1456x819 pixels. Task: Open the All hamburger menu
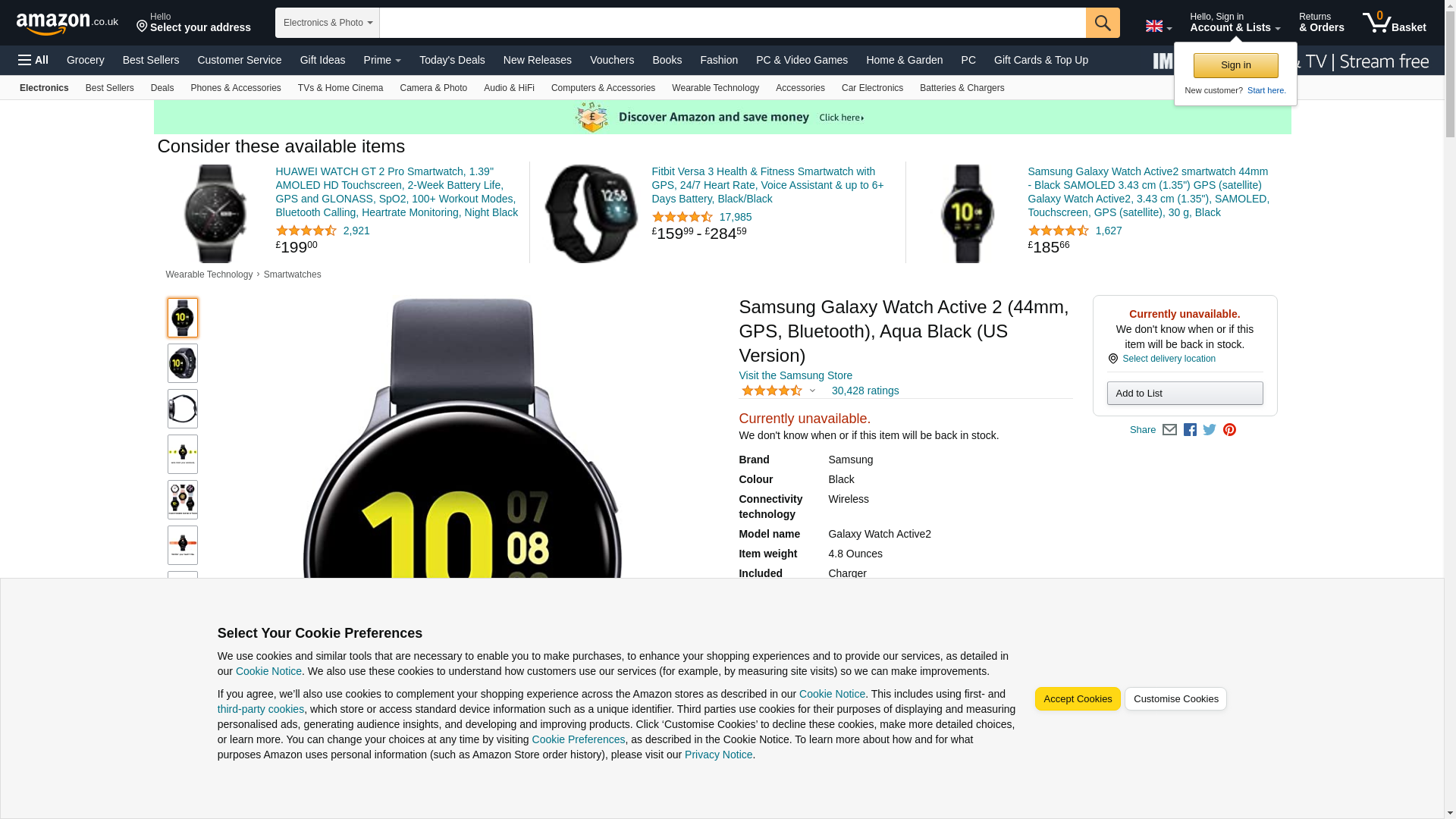pos(33,60)
